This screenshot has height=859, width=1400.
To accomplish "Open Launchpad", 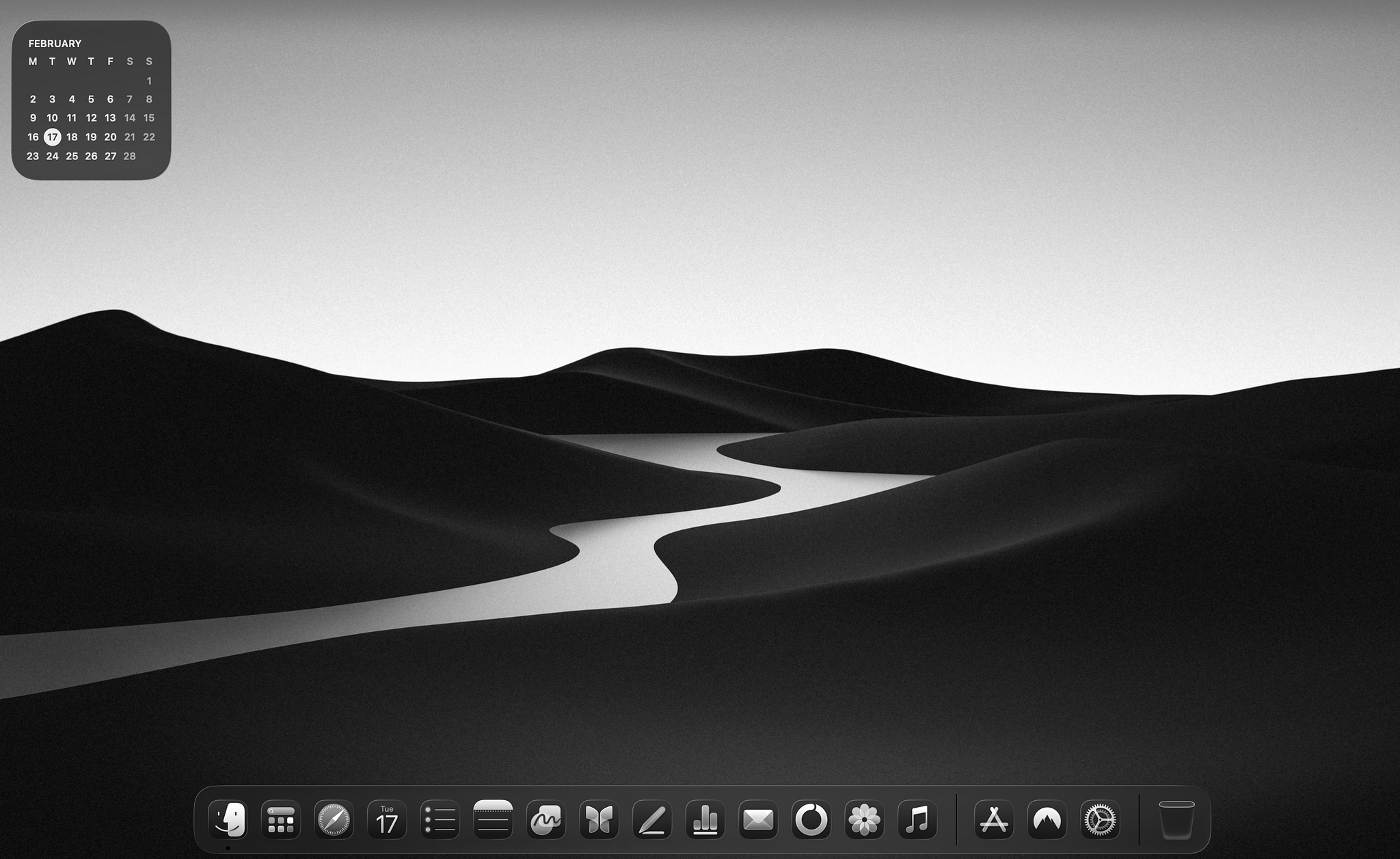I will [281, 819].
